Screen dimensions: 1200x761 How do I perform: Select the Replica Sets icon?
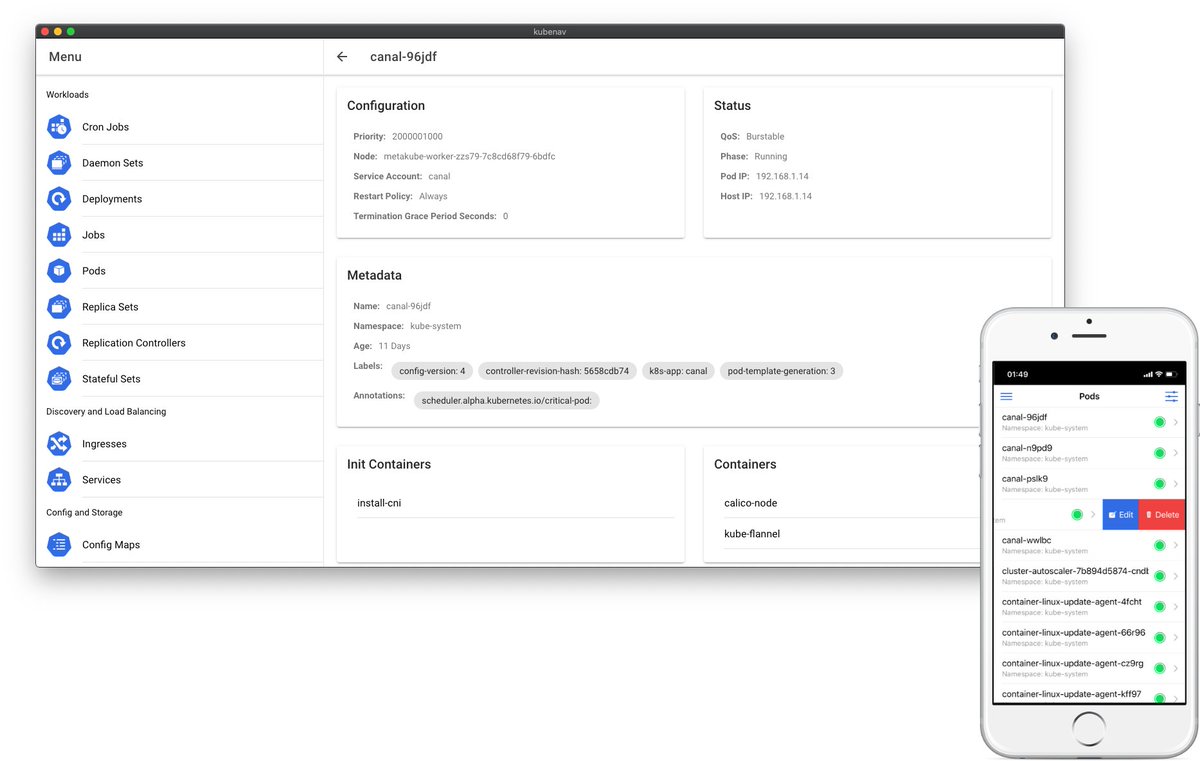click(x=60, y=307)
